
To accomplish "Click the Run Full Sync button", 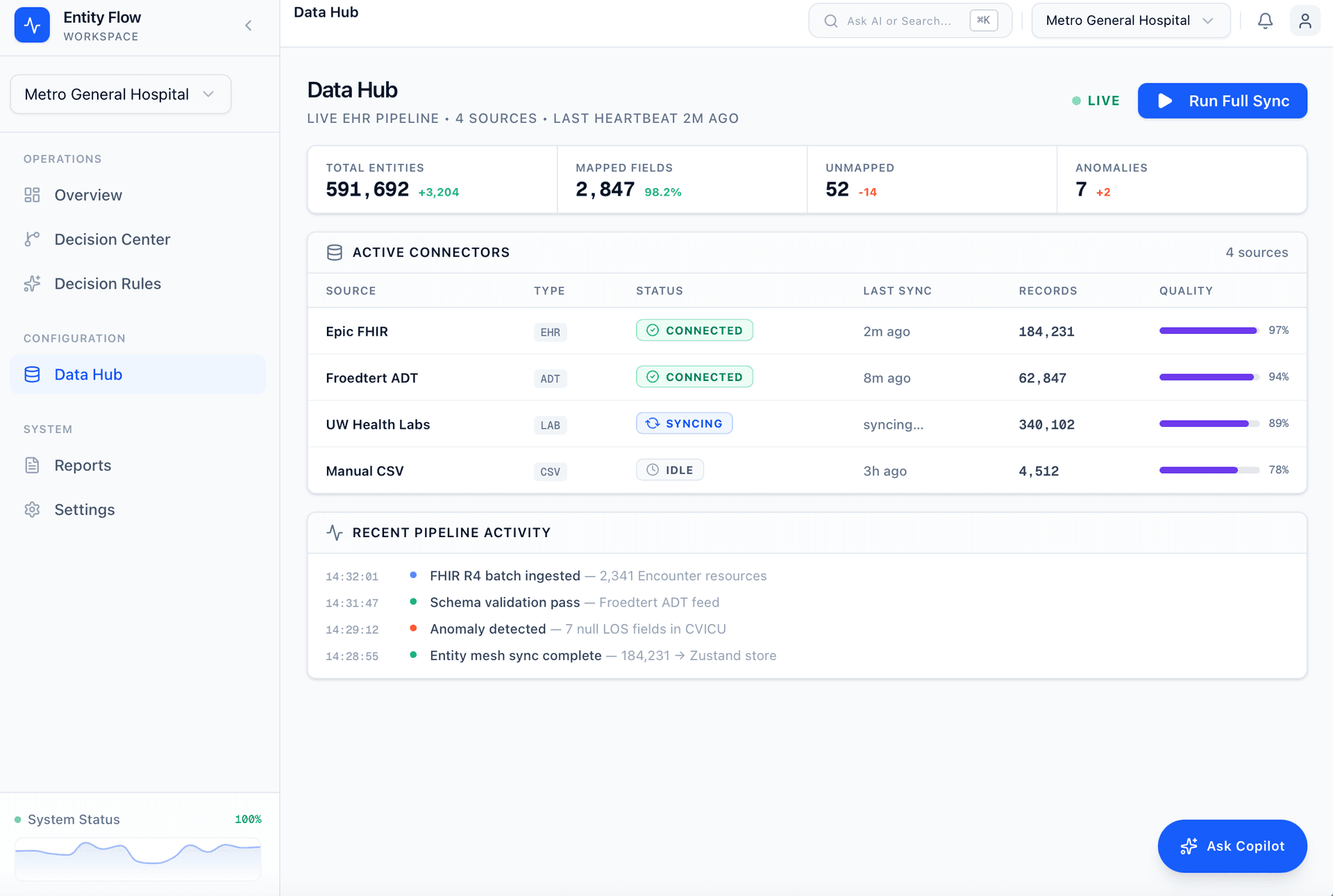I will click(1222, 101).
